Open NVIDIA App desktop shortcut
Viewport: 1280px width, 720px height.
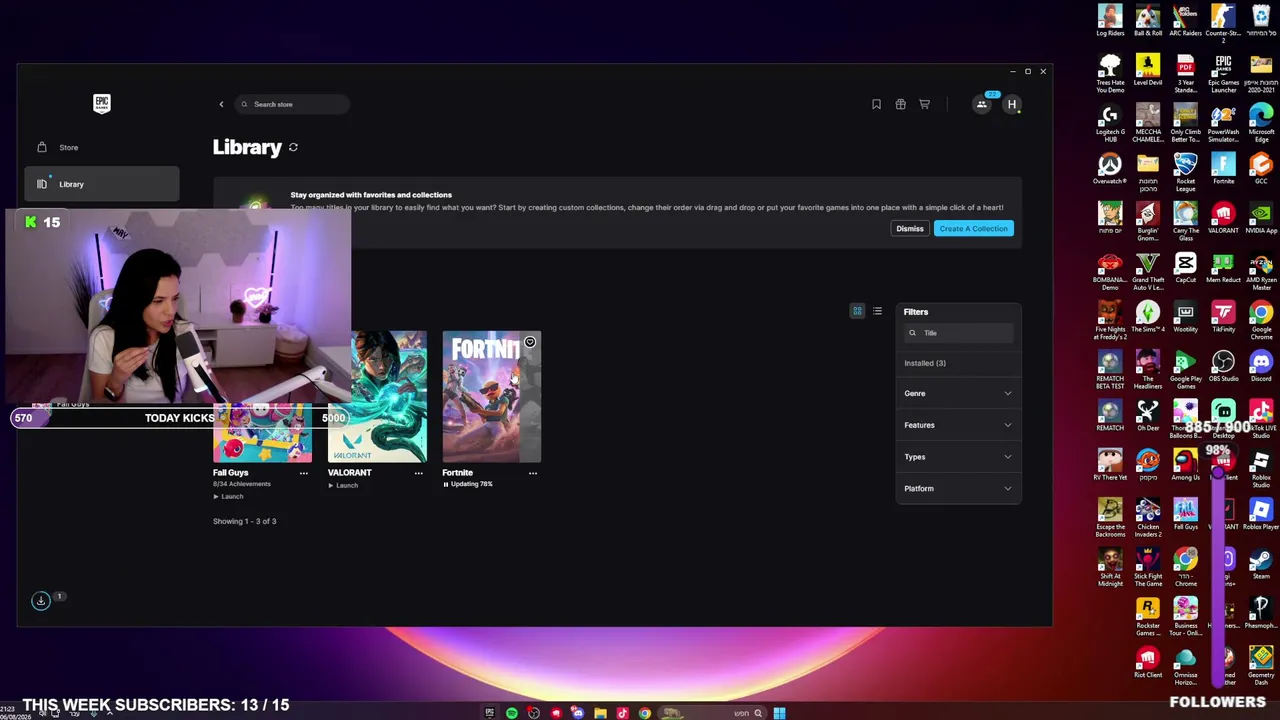click(x=1261, y=218)
